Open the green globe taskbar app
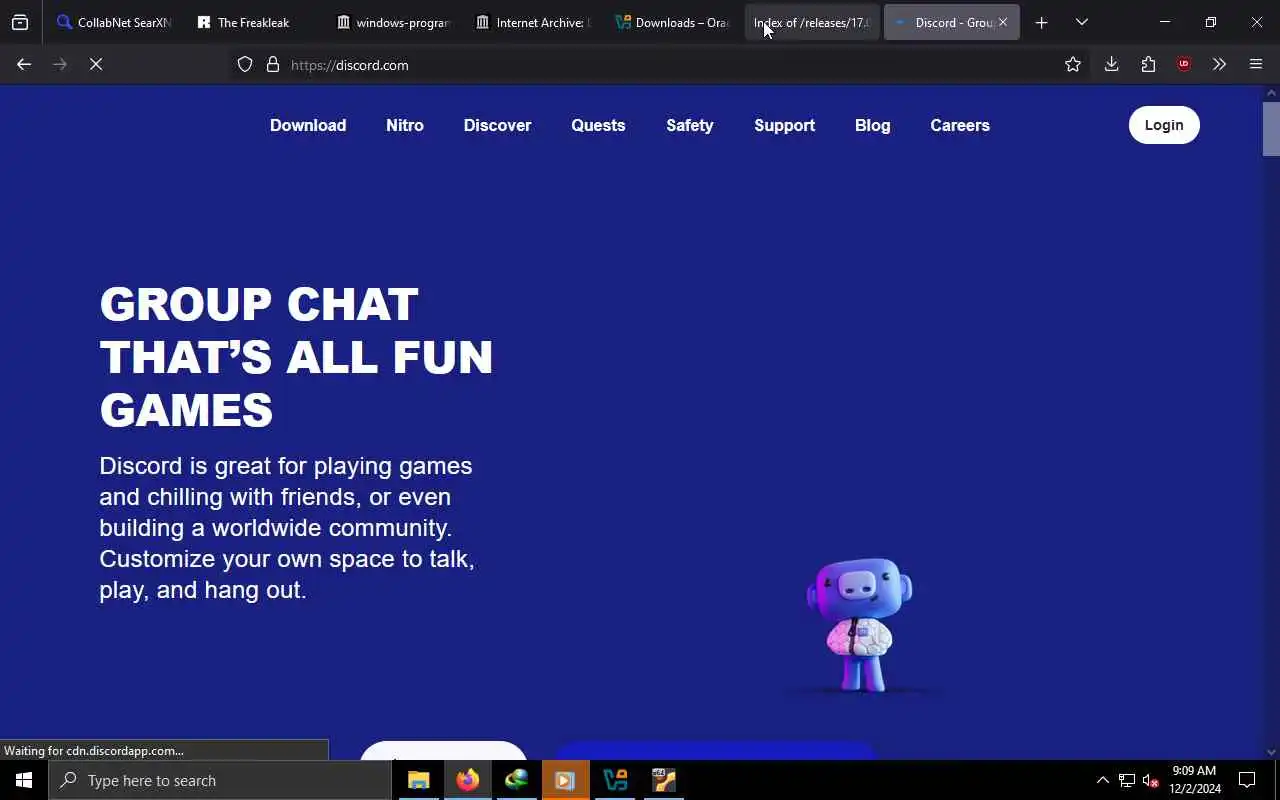Screen dimensions: 1280x800 click(516, 780)
